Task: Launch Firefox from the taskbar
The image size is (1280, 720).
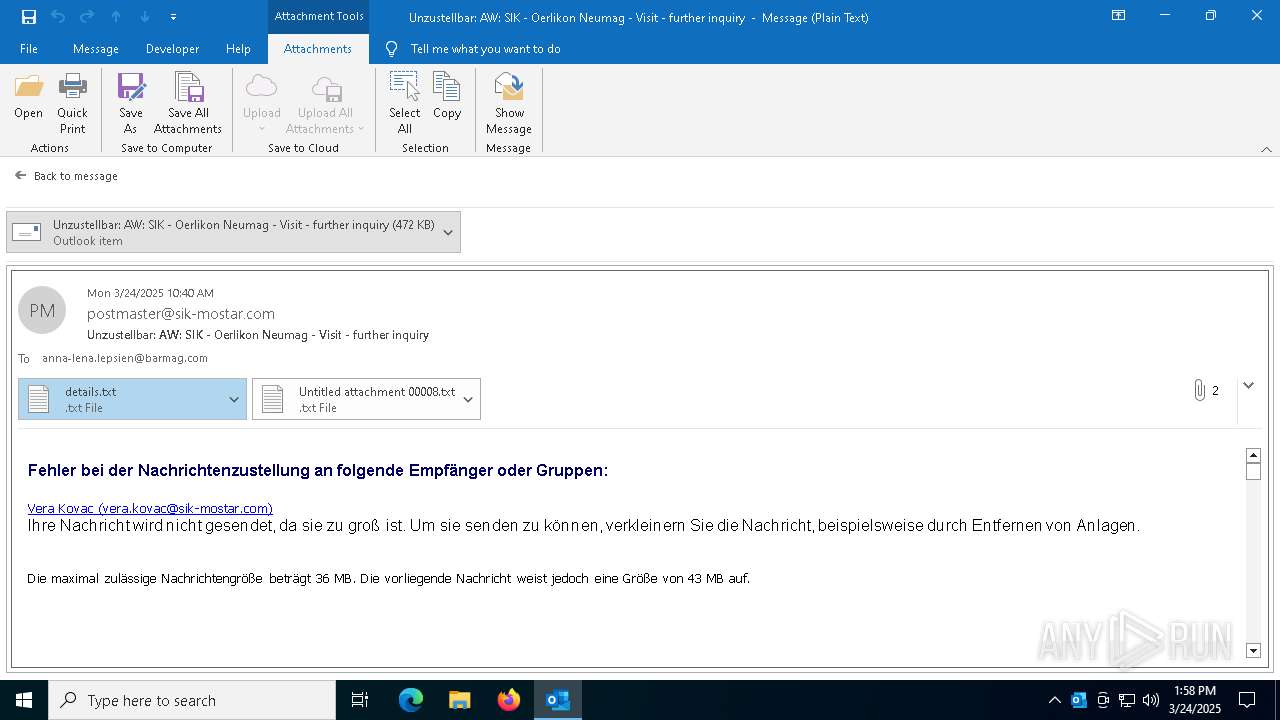Action: click(x=508, y=700)
